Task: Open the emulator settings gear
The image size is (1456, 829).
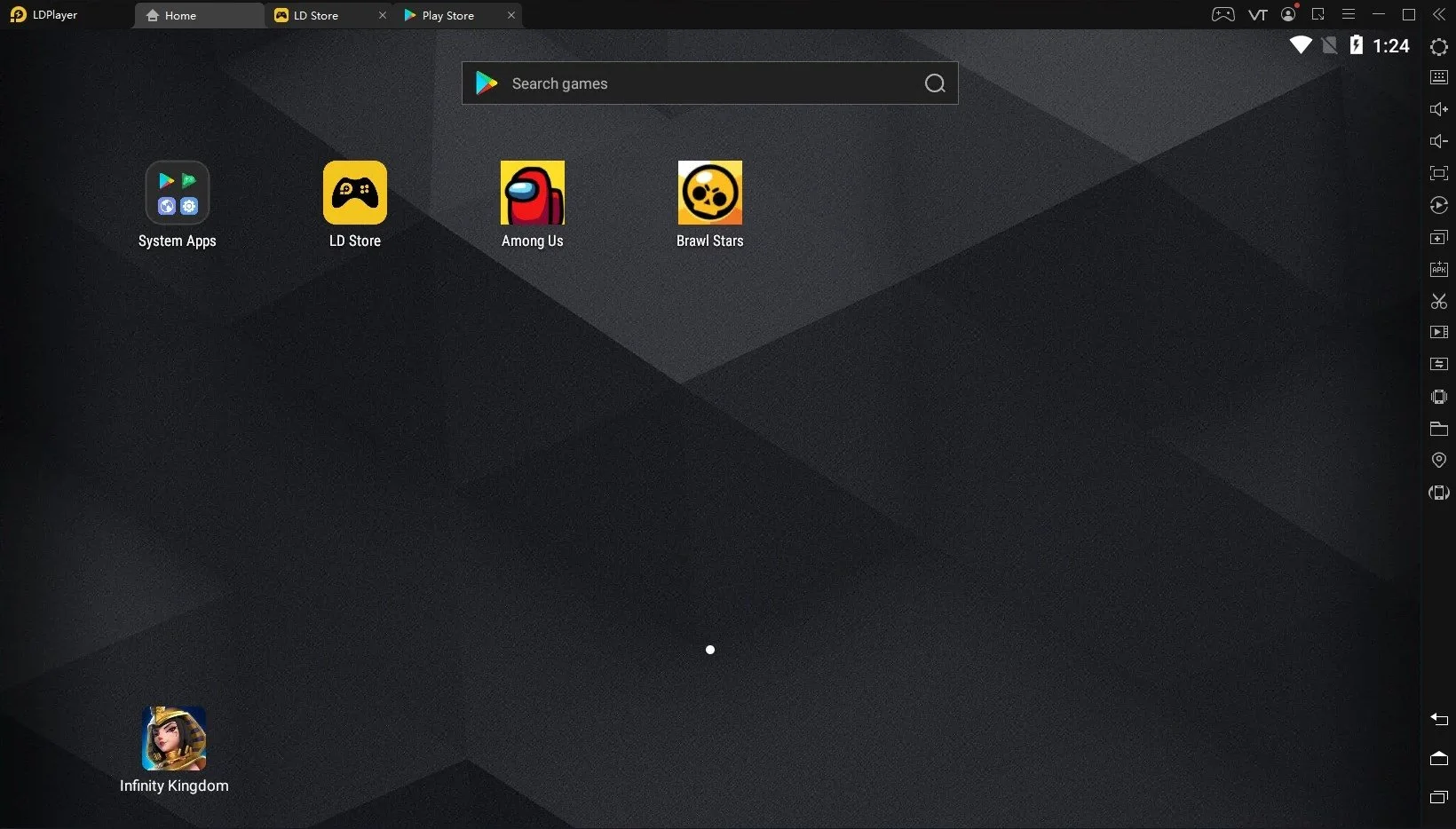Action: (1438, 47)
